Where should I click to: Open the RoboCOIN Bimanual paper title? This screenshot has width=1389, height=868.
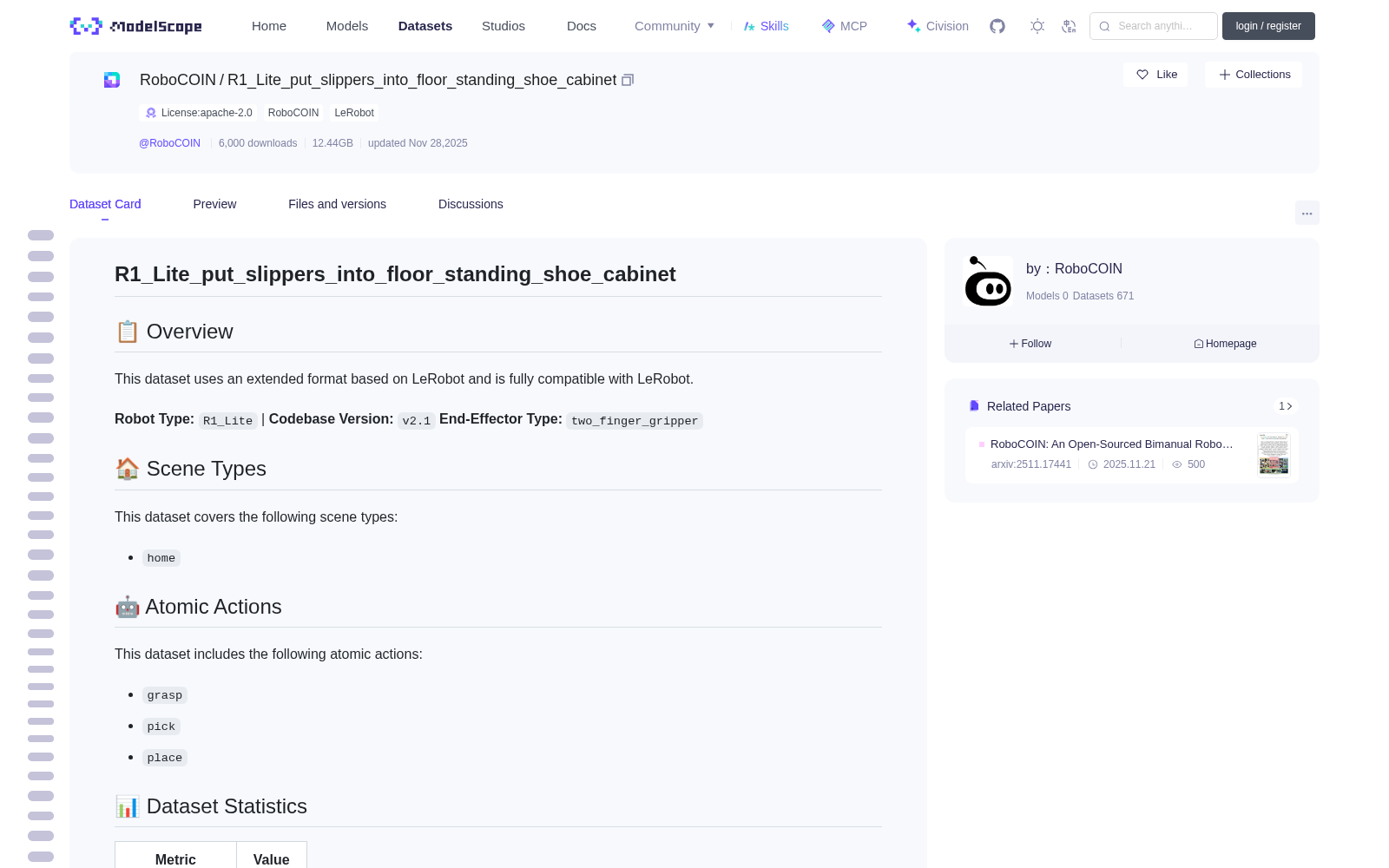coord(1111,444)
